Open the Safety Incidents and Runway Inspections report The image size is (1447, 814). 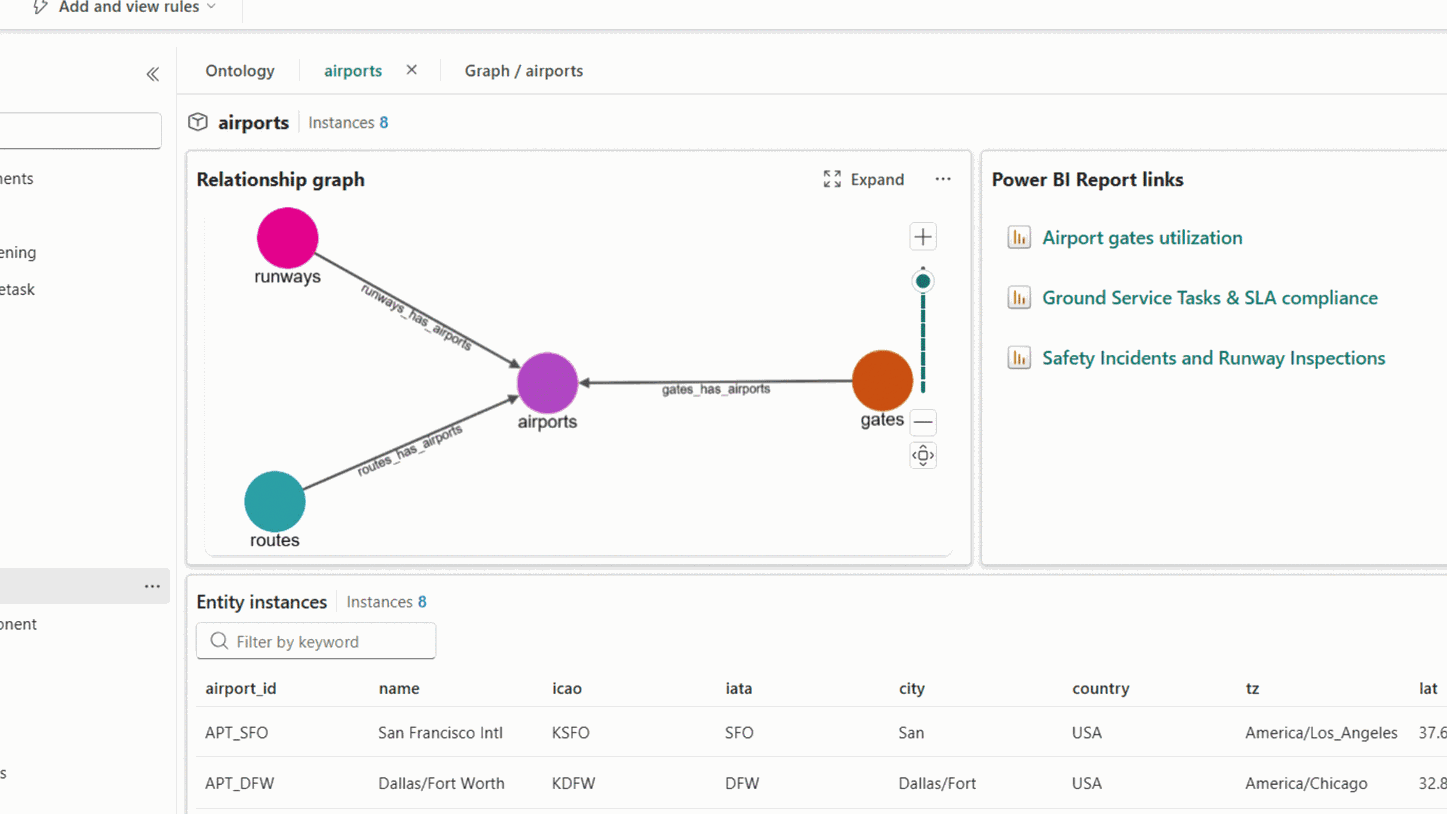[1213, 357]
